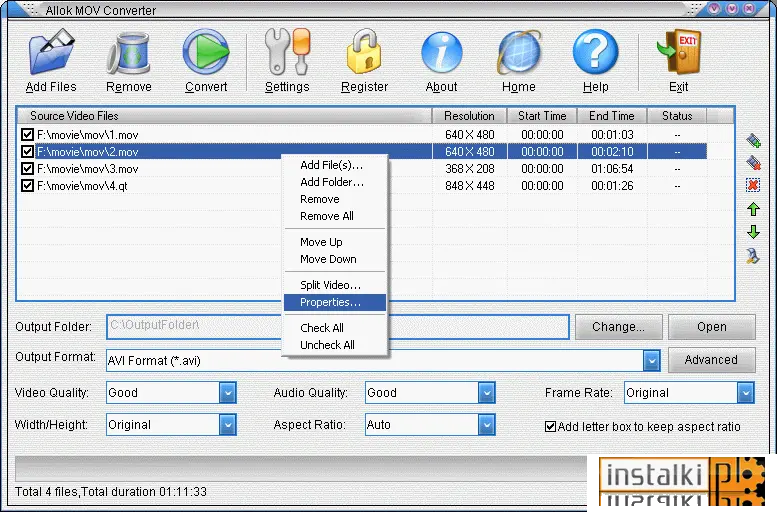Expand the Width/Height dropdown
777x512 pixels.
[227, 425]
